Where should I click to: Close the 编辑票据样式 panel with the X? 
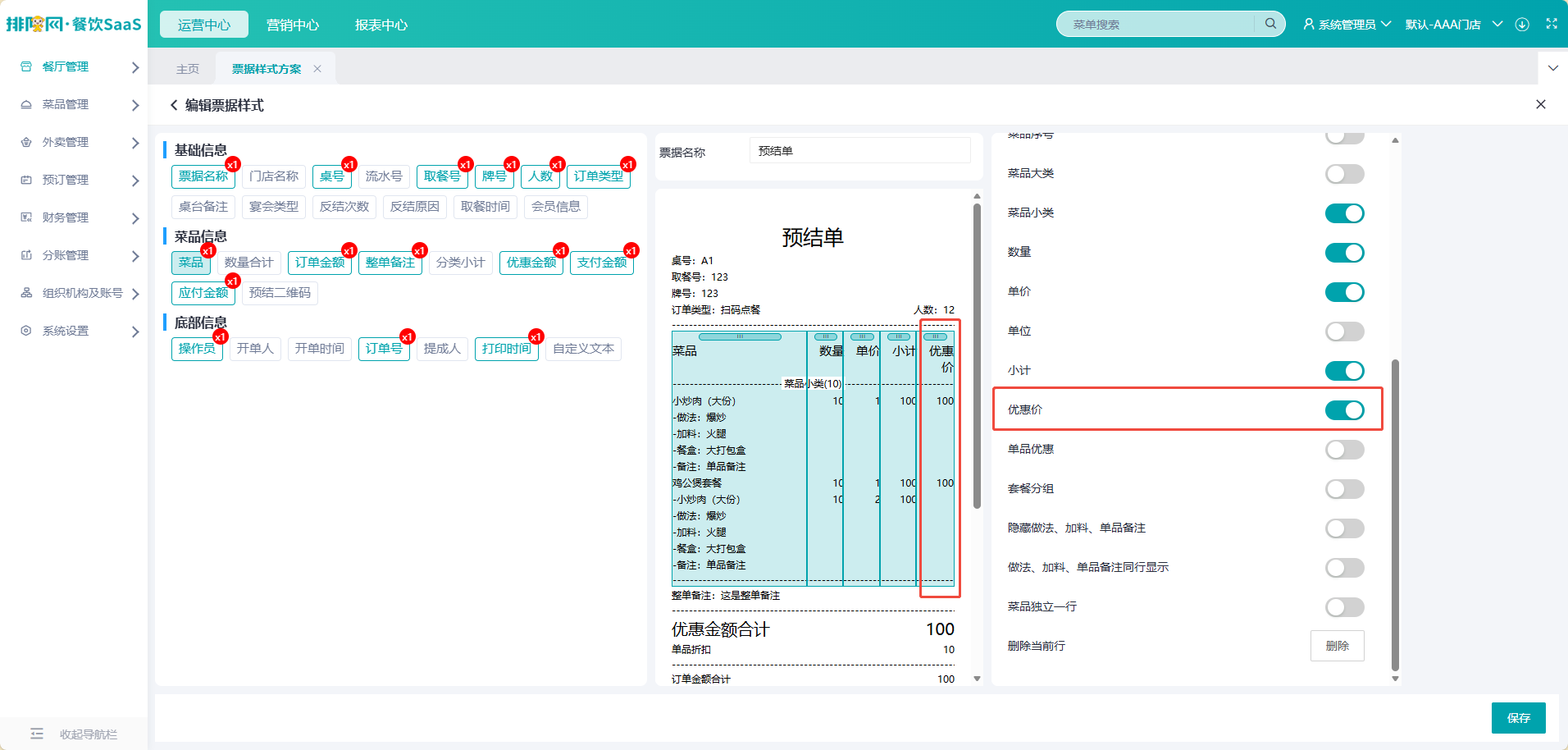pyautogui.click(x=1541, y=104)
